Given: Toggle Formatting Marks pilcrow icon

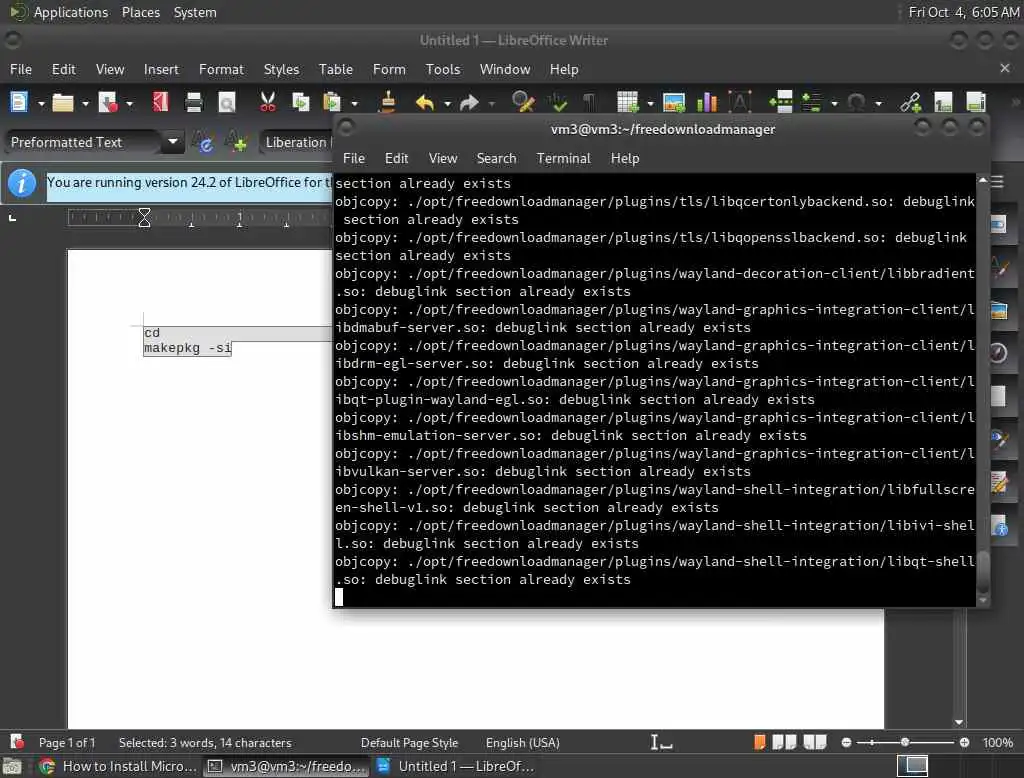Looking at the screenshot, I should tap(589, 102).
